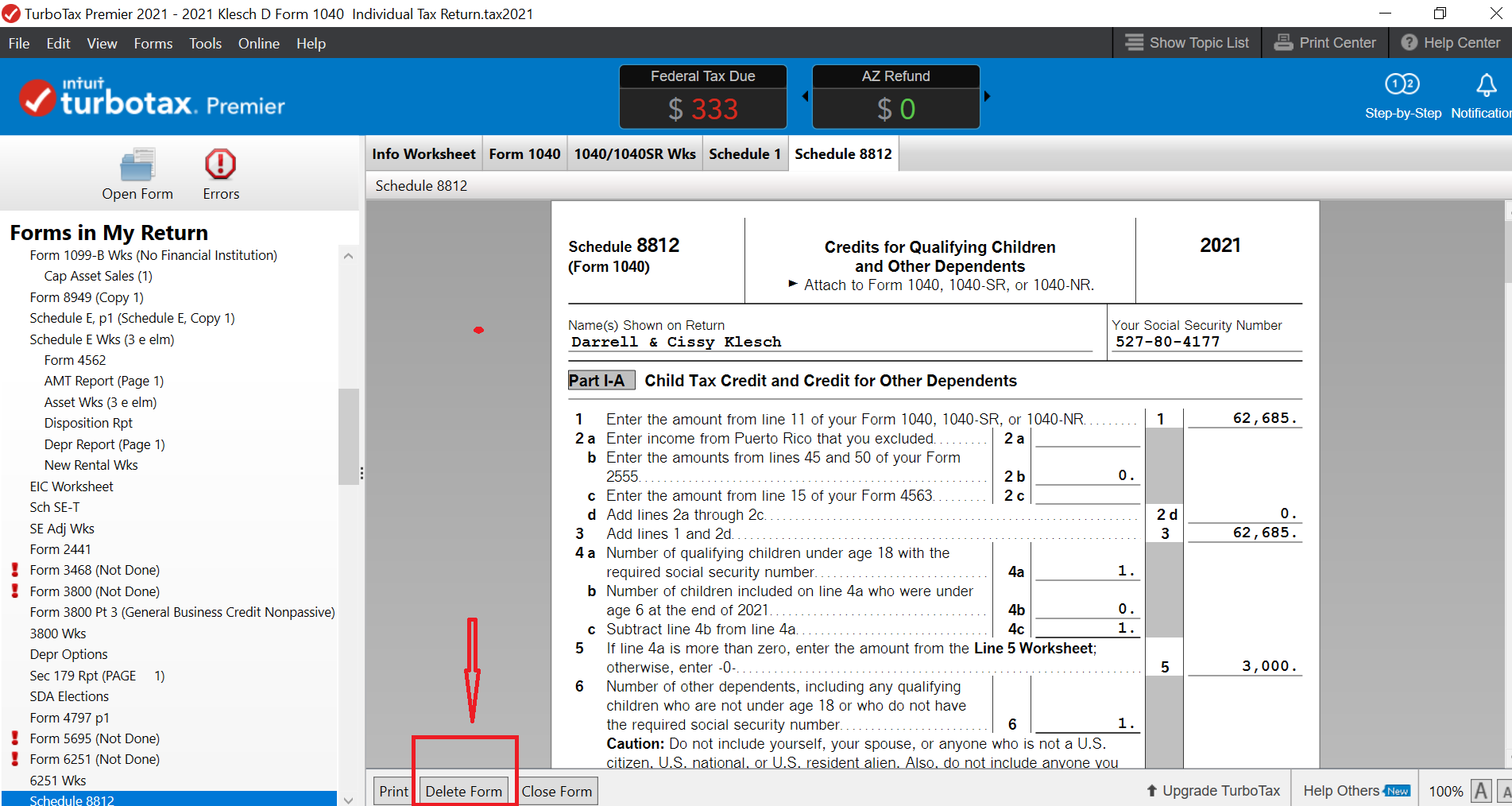The height and width of the screenshot is (806, 1512).
Task: Open the Notifications bell
Action: 1486,84
